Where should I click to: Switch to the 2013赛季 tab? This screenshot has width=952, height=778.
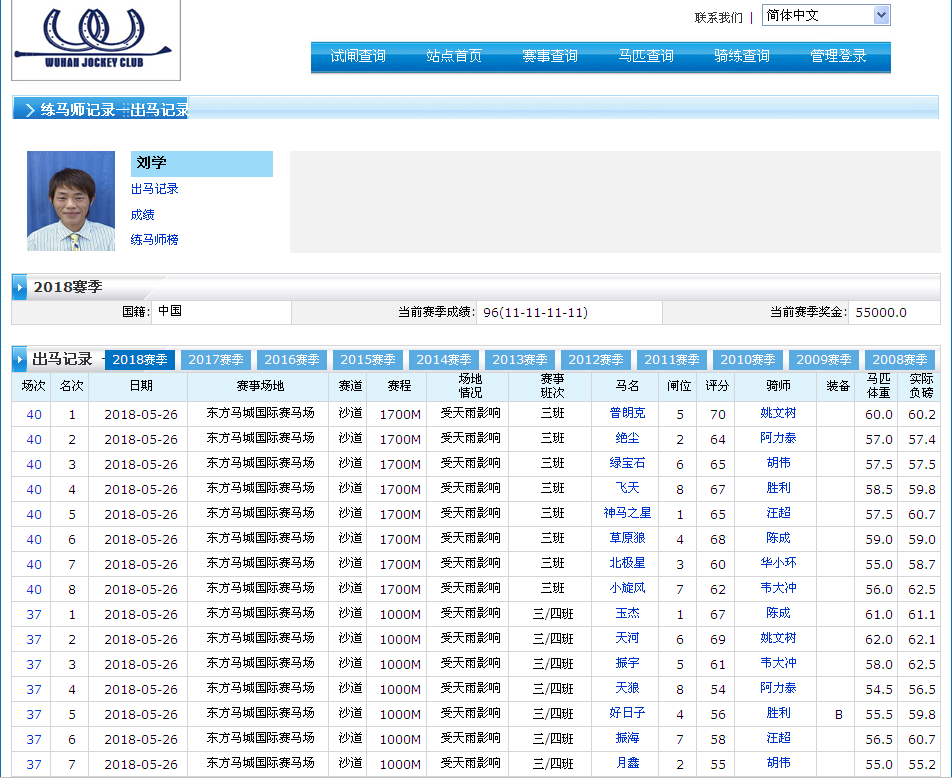[520, 360]
